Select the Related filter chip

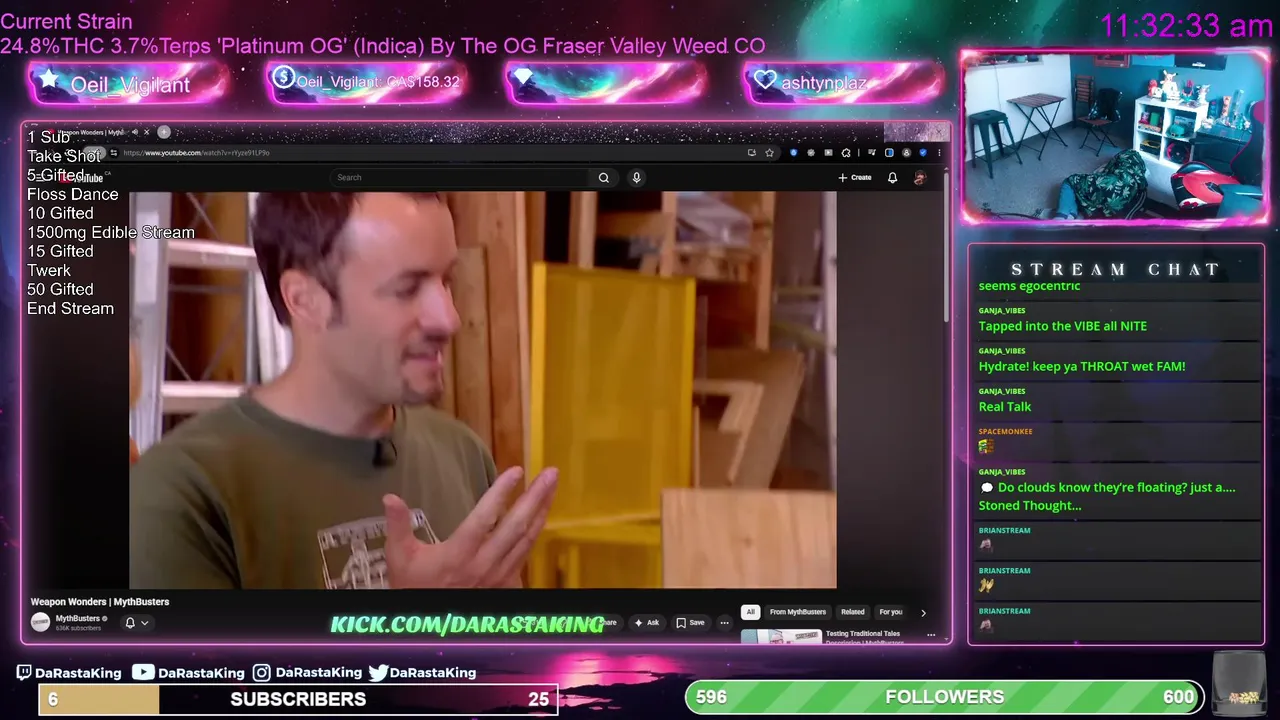[x=853, y=612]
